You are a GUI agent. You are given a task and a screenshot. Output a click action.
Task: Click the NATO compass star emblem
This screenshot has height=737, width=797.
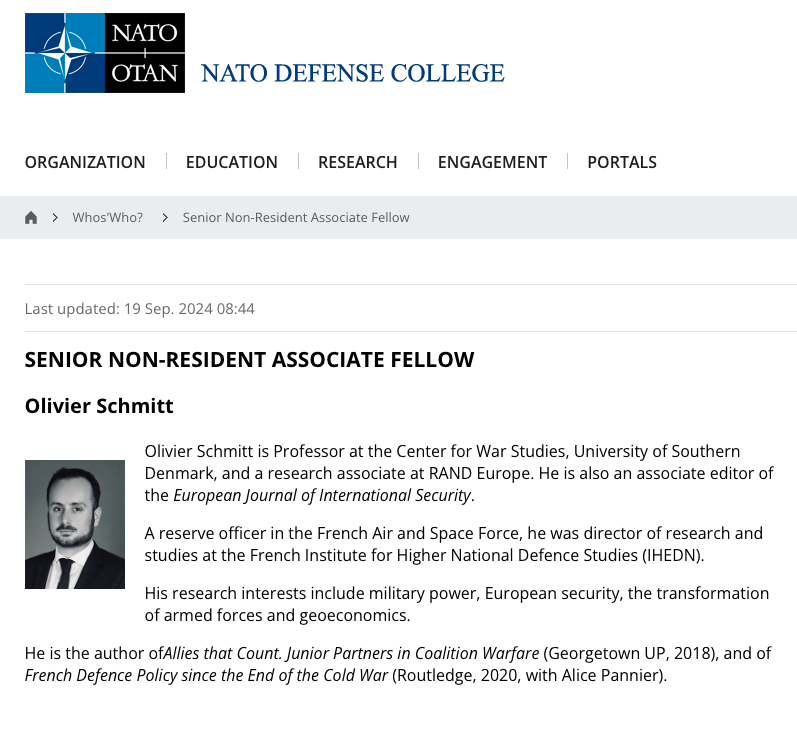click(65, 53)
